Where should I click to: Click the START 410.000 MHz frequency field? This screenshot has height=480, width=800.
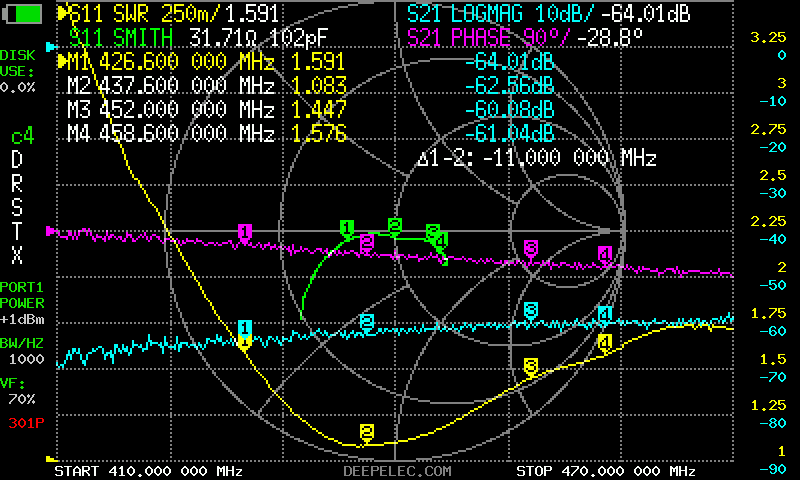[x=148, y=471]
